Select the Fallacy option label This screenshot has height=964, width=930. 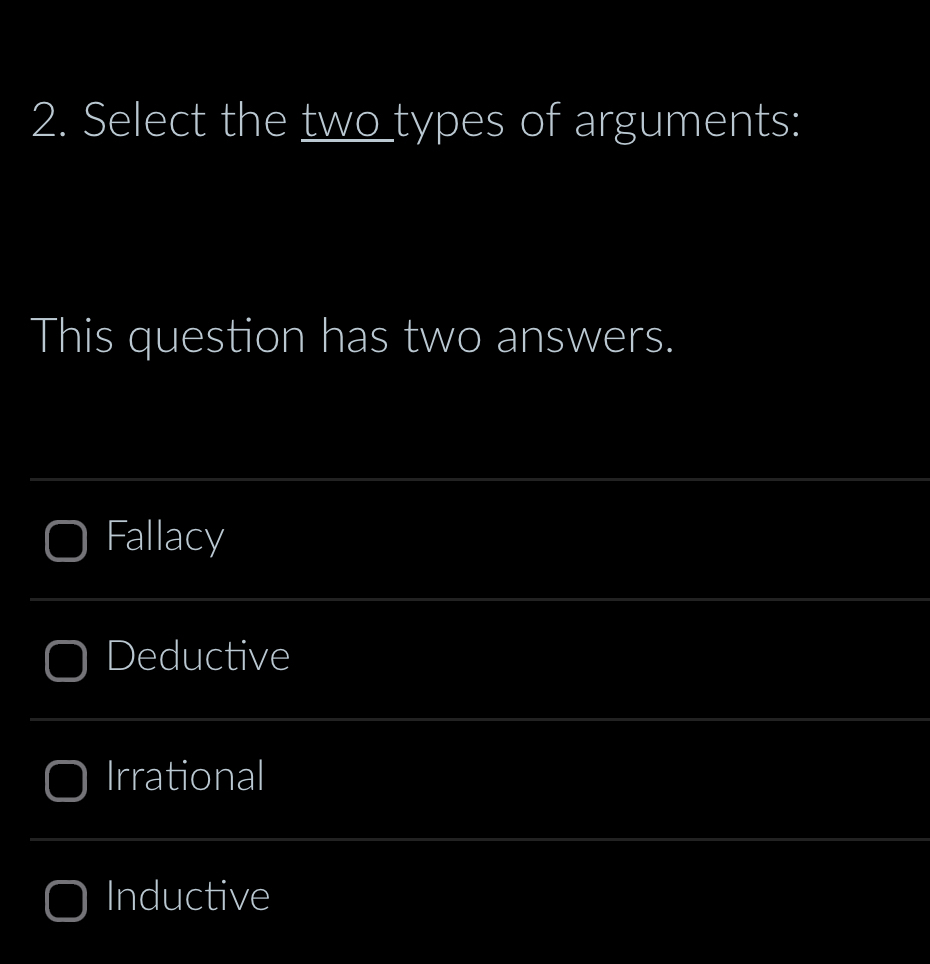click(165, 537)
